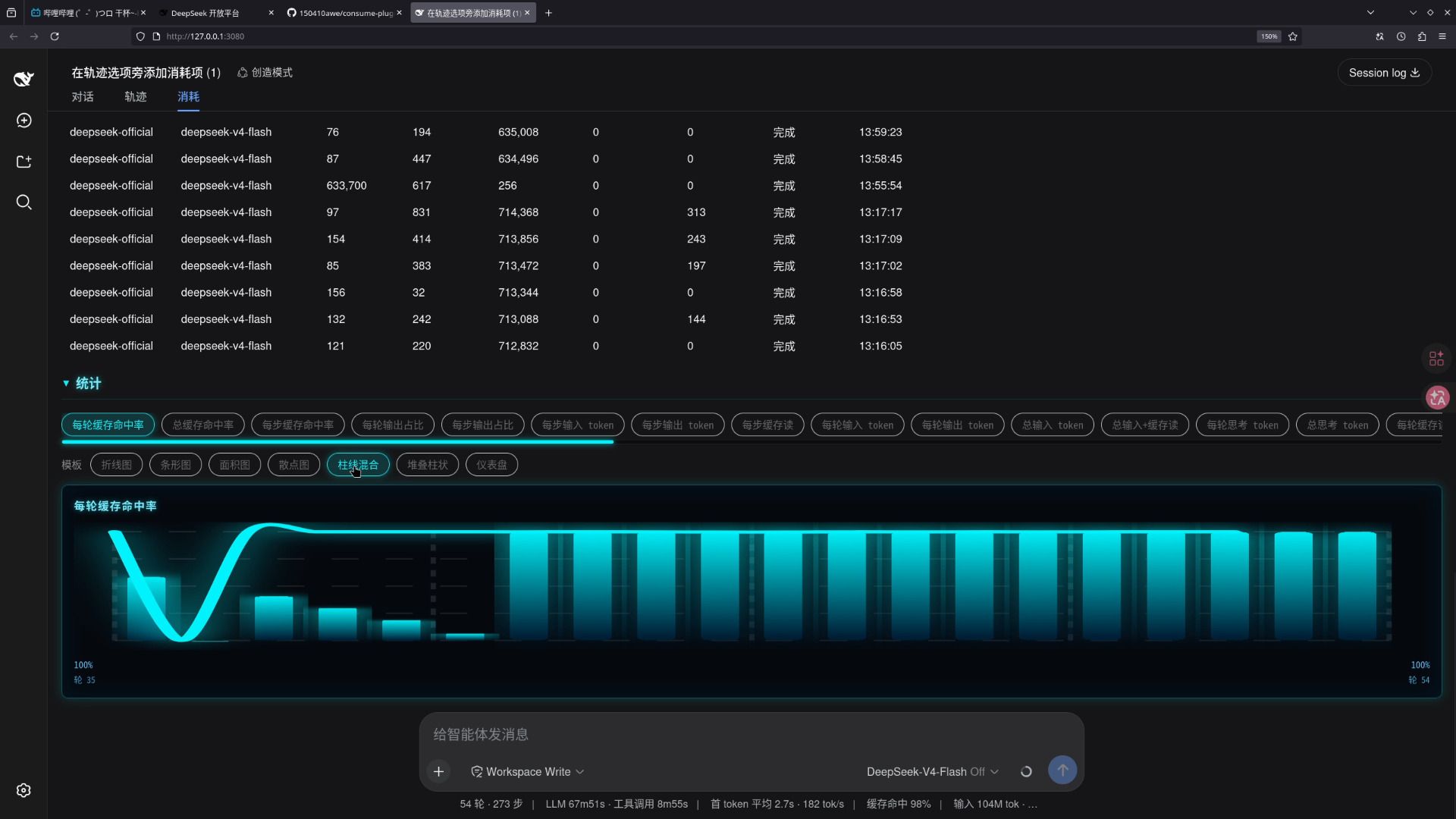The height and width of the screenshot is (819, 1456).
Task: Open the list all tabs chevron
Action: click(x=1370, y=13)
